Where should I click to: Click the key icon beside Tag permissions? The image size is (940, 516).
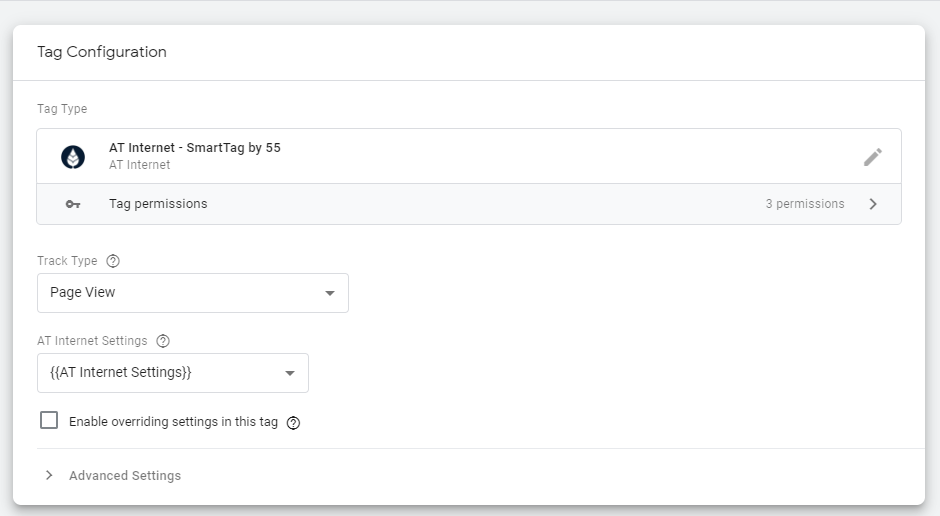coord(73,204)
